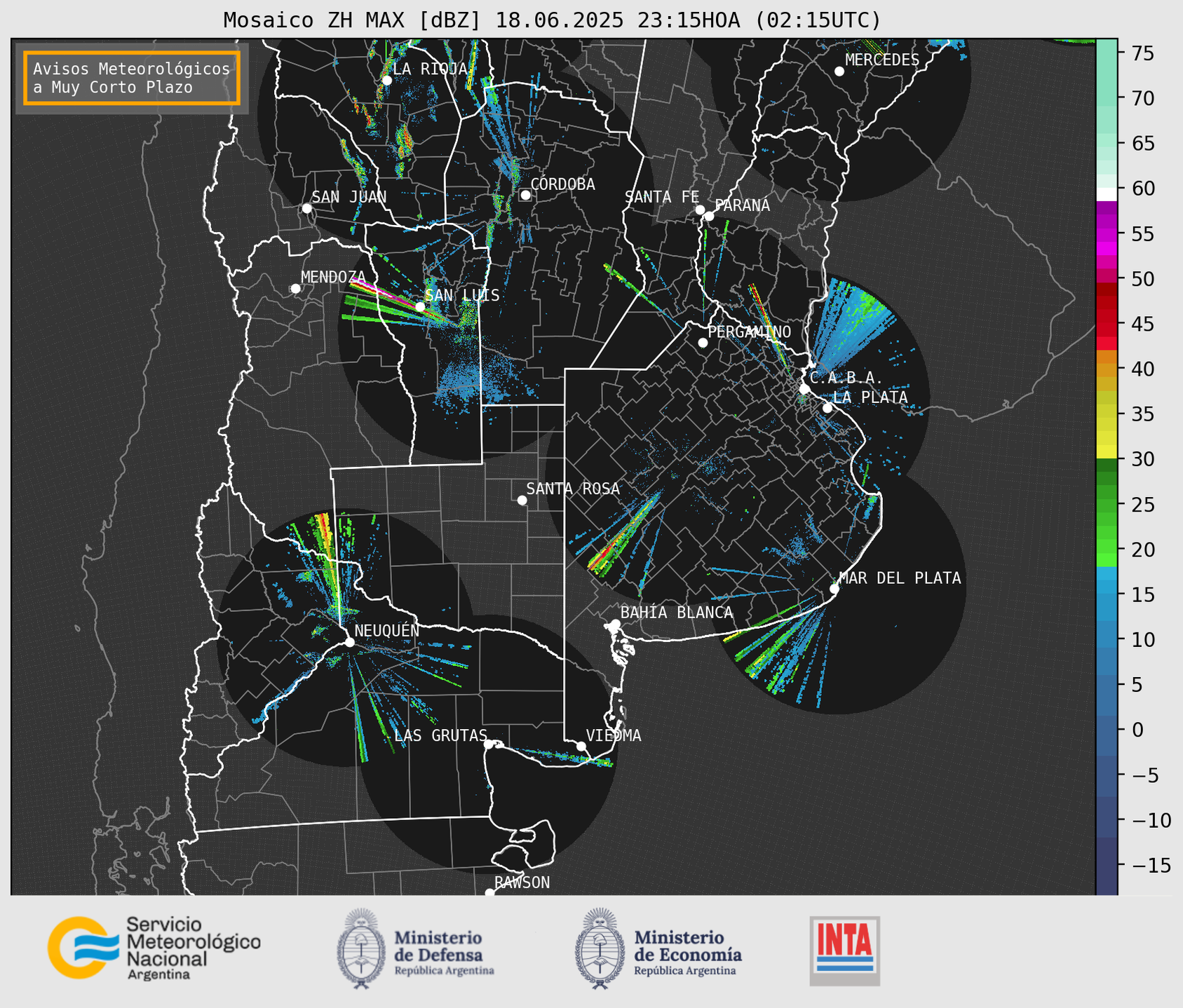This screenshot has width=1183, height=1008.
Task: Click the green 25 dBZ color band
Action: pos(1107,504)
